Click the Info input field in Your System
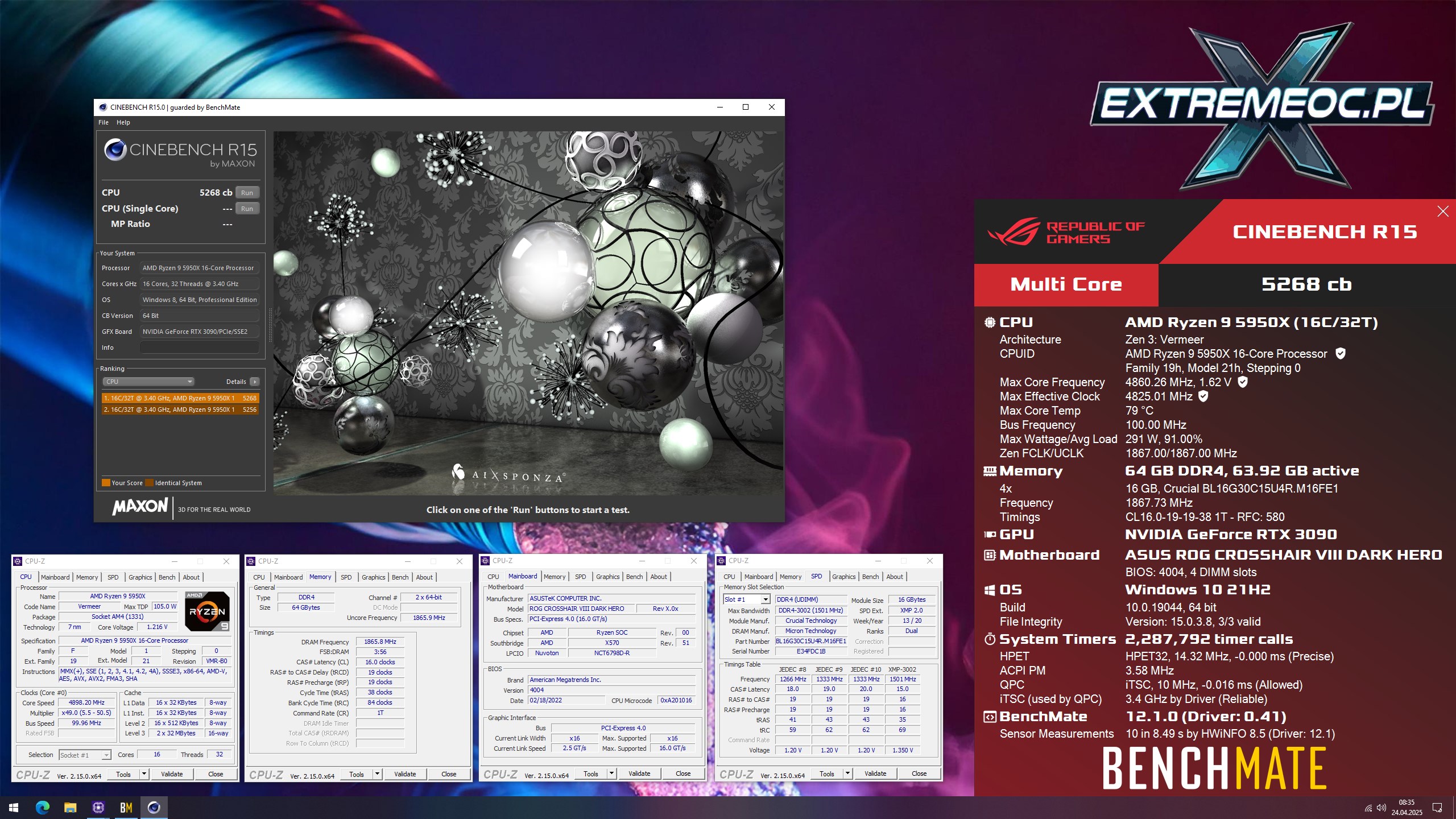Image resolution: width=1456 pixels, height=819 pixels. pyautogui.click(x=200, y=348)
